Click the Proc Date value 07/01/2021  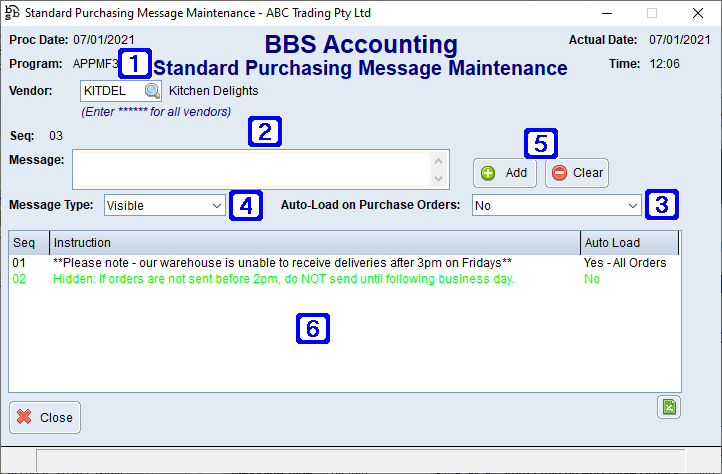[x=104, y=40]
